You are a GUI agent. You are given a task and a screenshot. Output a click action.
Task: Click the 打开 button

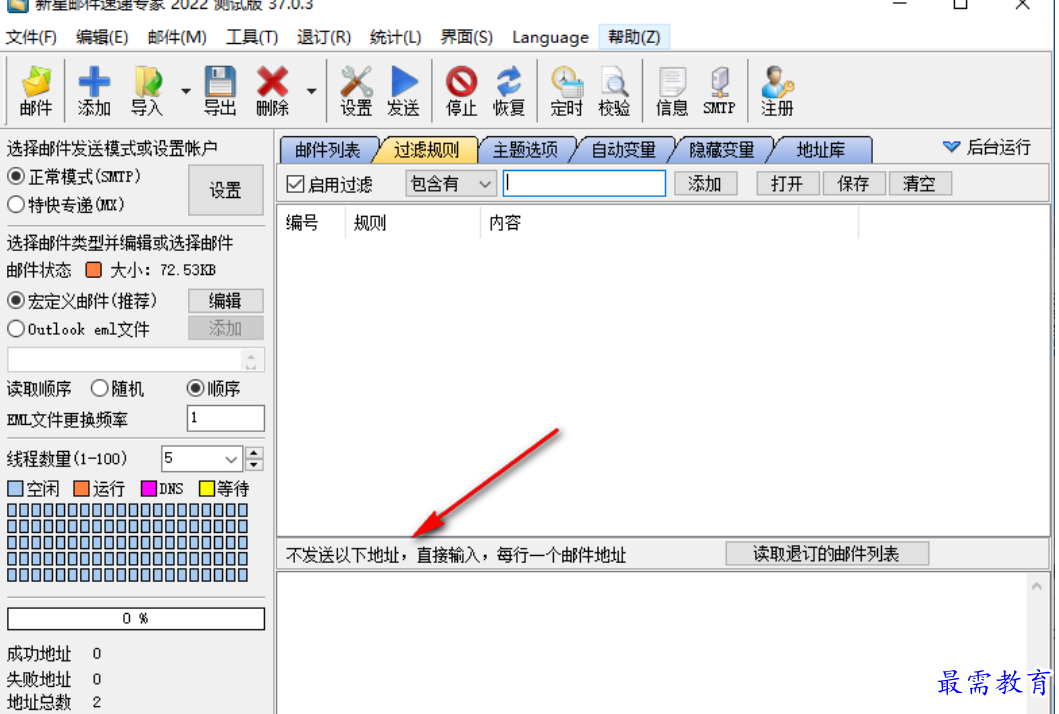[787, 184]
